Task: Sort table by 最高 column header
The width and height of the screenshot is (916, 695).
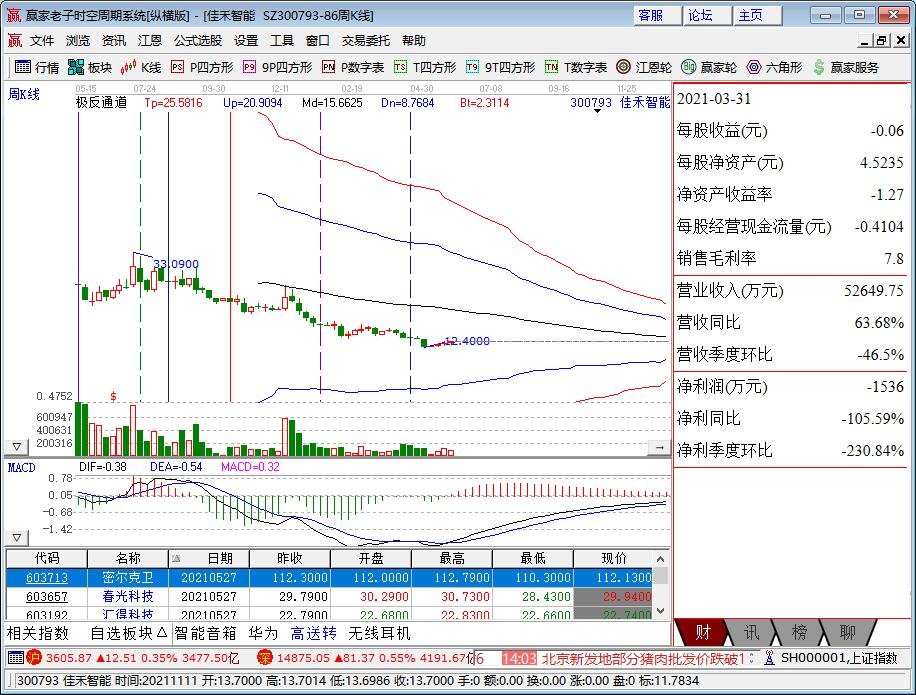Action: [452, 558]
